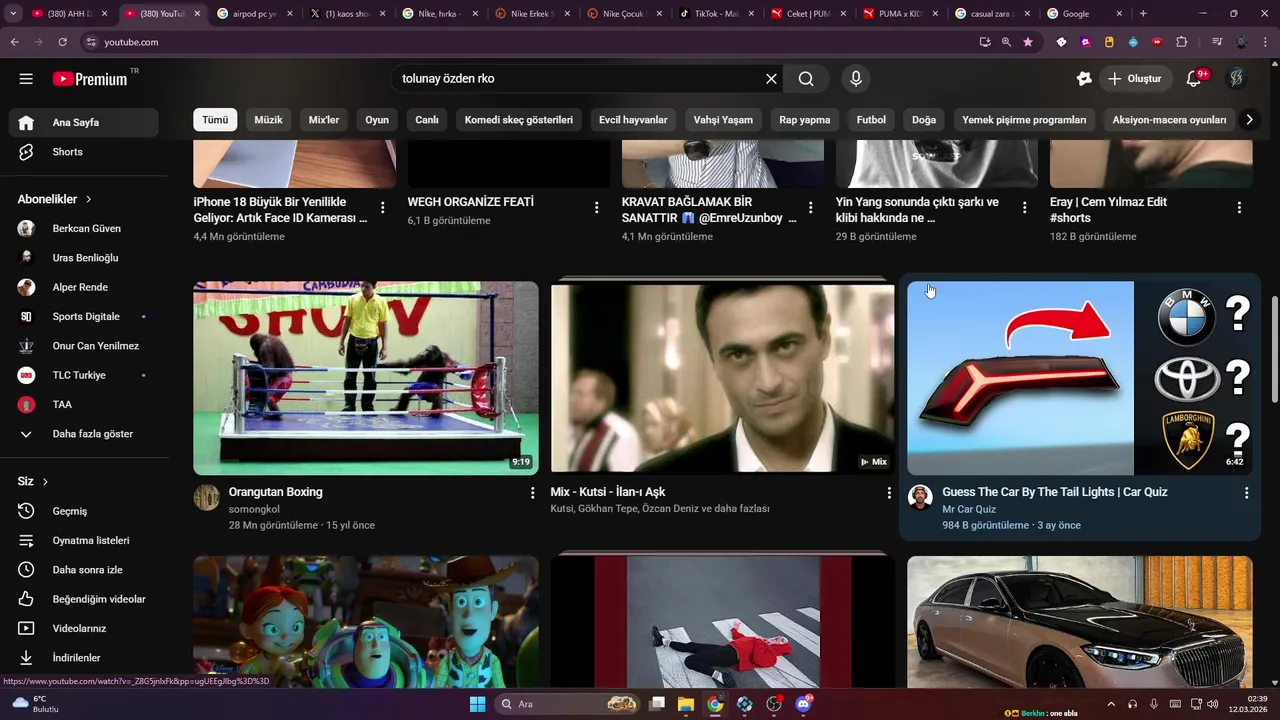Select the Canlı filter chip

(427, 120)
